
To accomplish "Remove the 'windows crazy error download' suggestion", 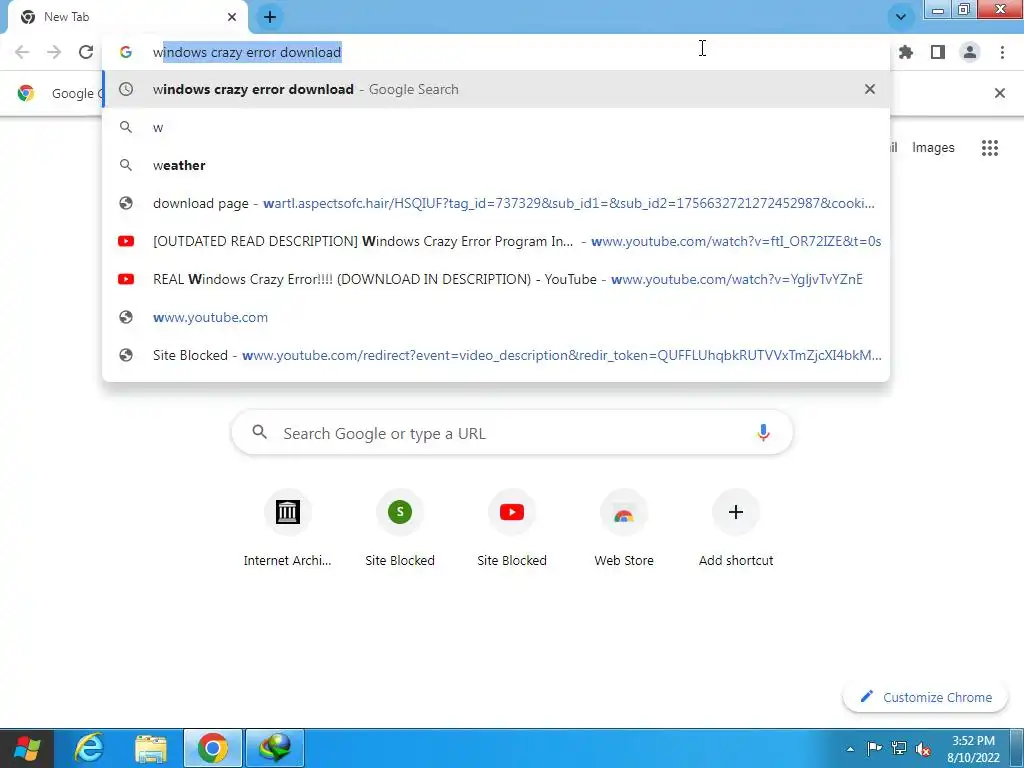I will point(870,89).
